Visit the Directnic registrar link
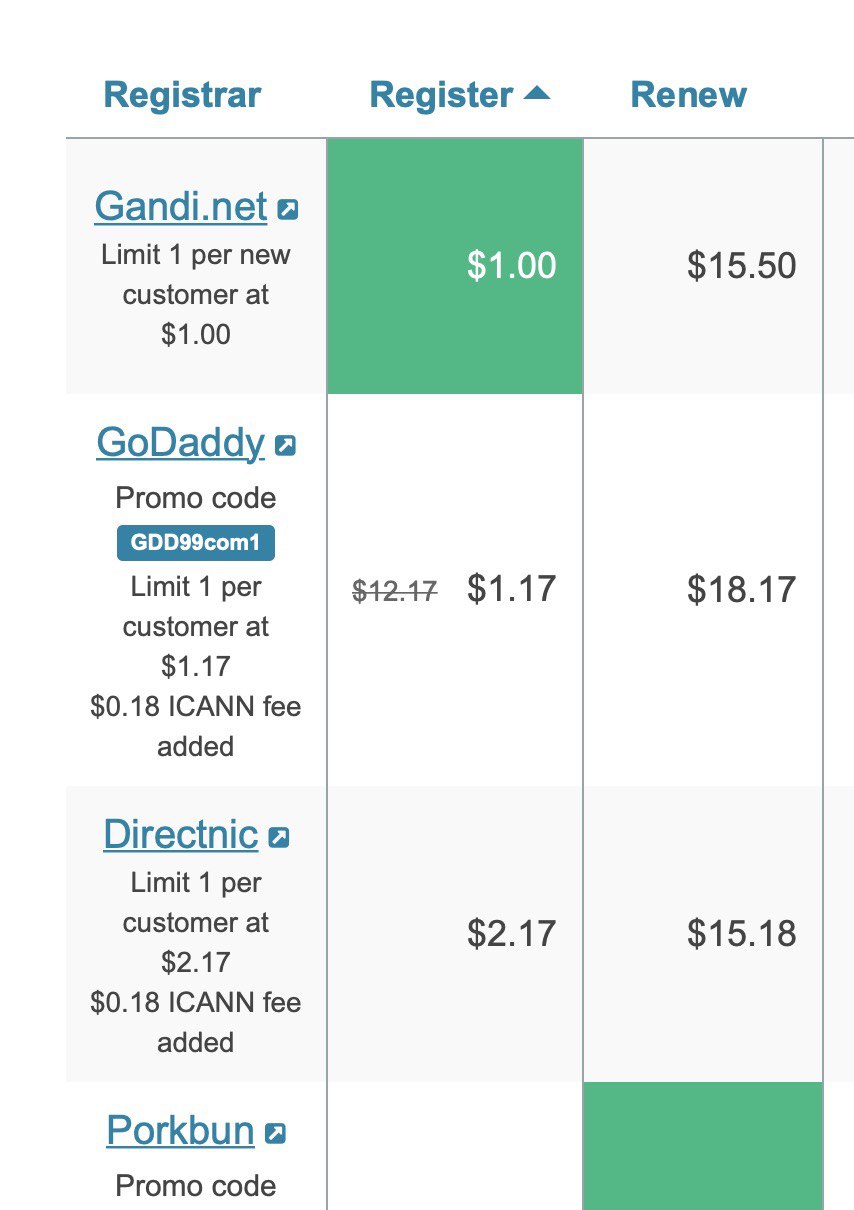 pyautogui.click(x=181, y=833)
